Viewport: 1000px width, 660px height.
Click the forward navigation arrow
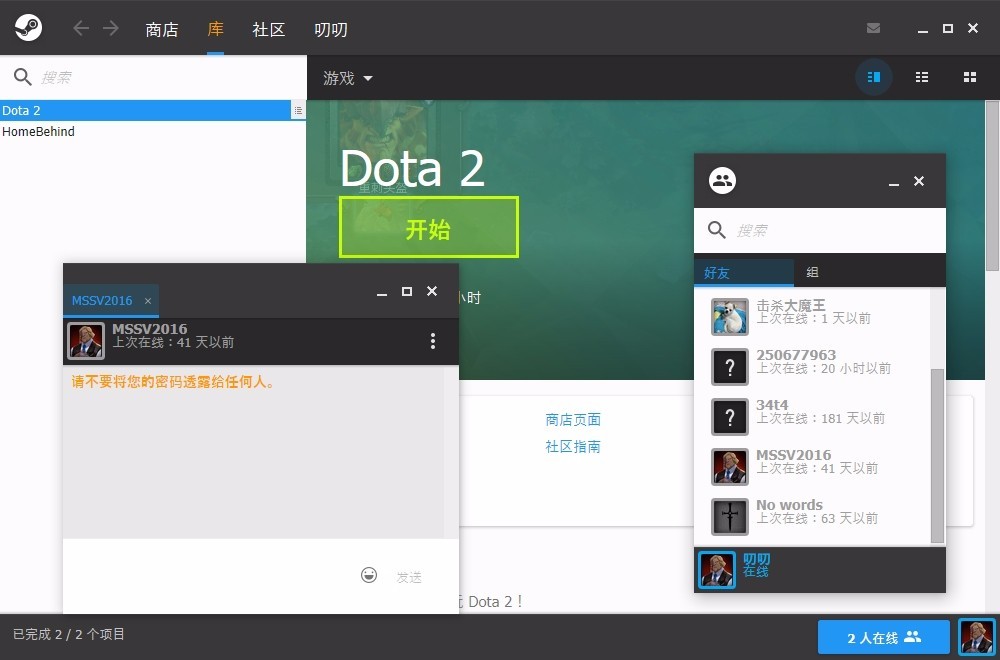point(111,28)
